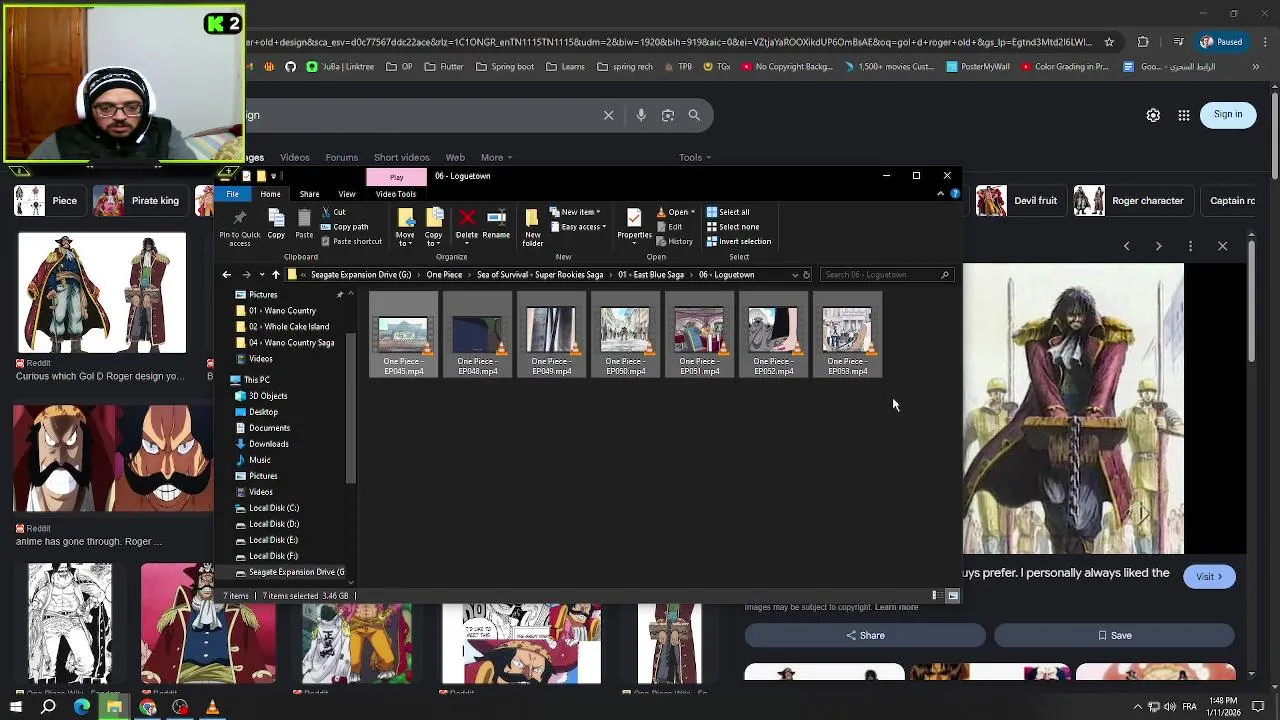Screen dimensions: 1280x720
Task: Open Explorer help question mark icon
Action: click(955, 194)
